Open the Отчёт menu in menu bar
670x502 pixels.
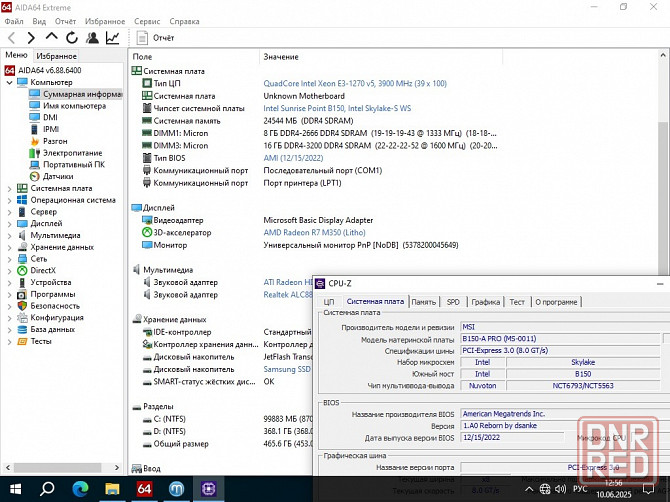click(65, 21)
